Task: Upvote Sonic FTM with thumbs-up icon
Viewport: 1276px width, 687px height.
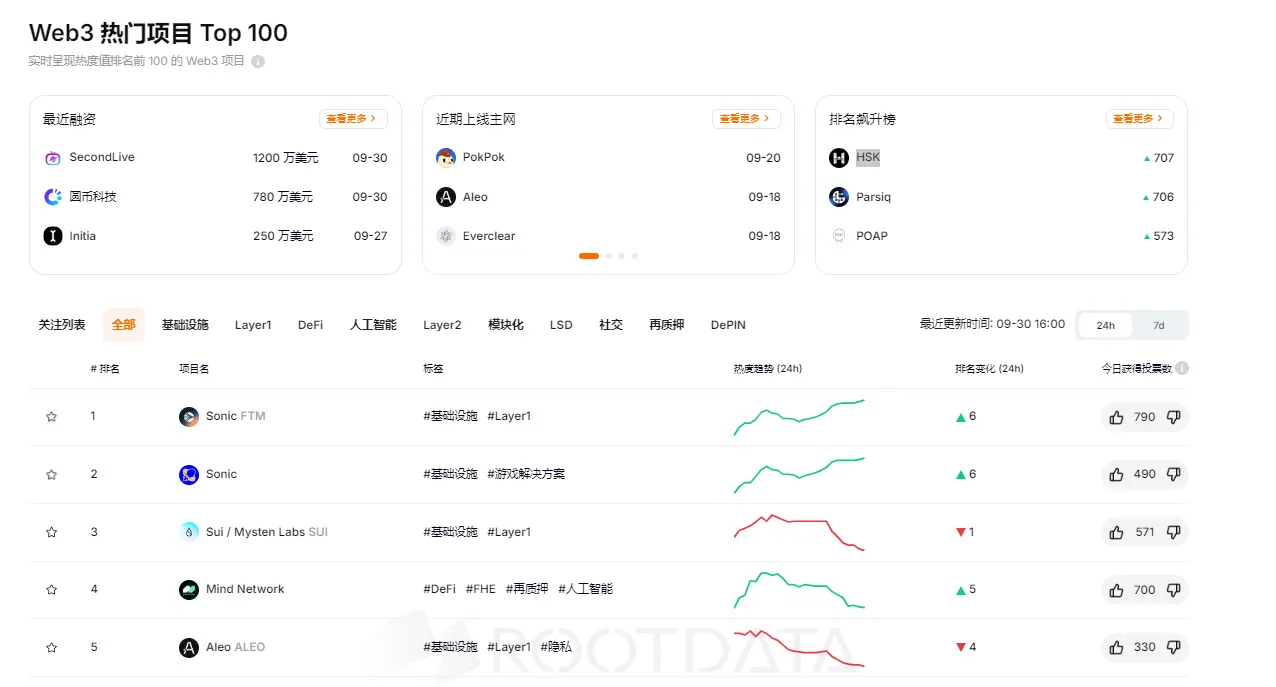Action: 1116,417
